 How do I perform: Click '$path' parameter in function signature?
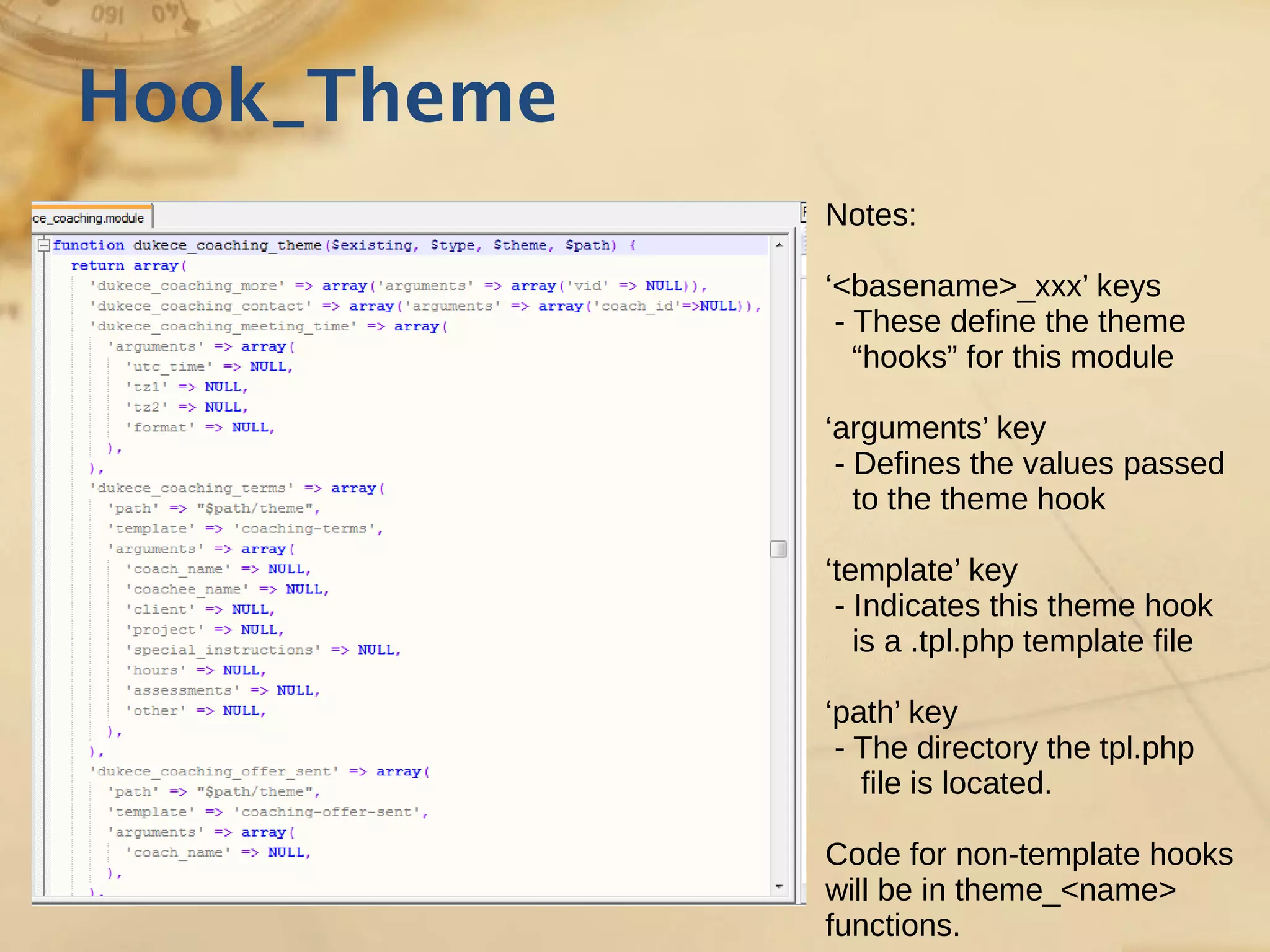pyautogui.click(x=588, y=245)
